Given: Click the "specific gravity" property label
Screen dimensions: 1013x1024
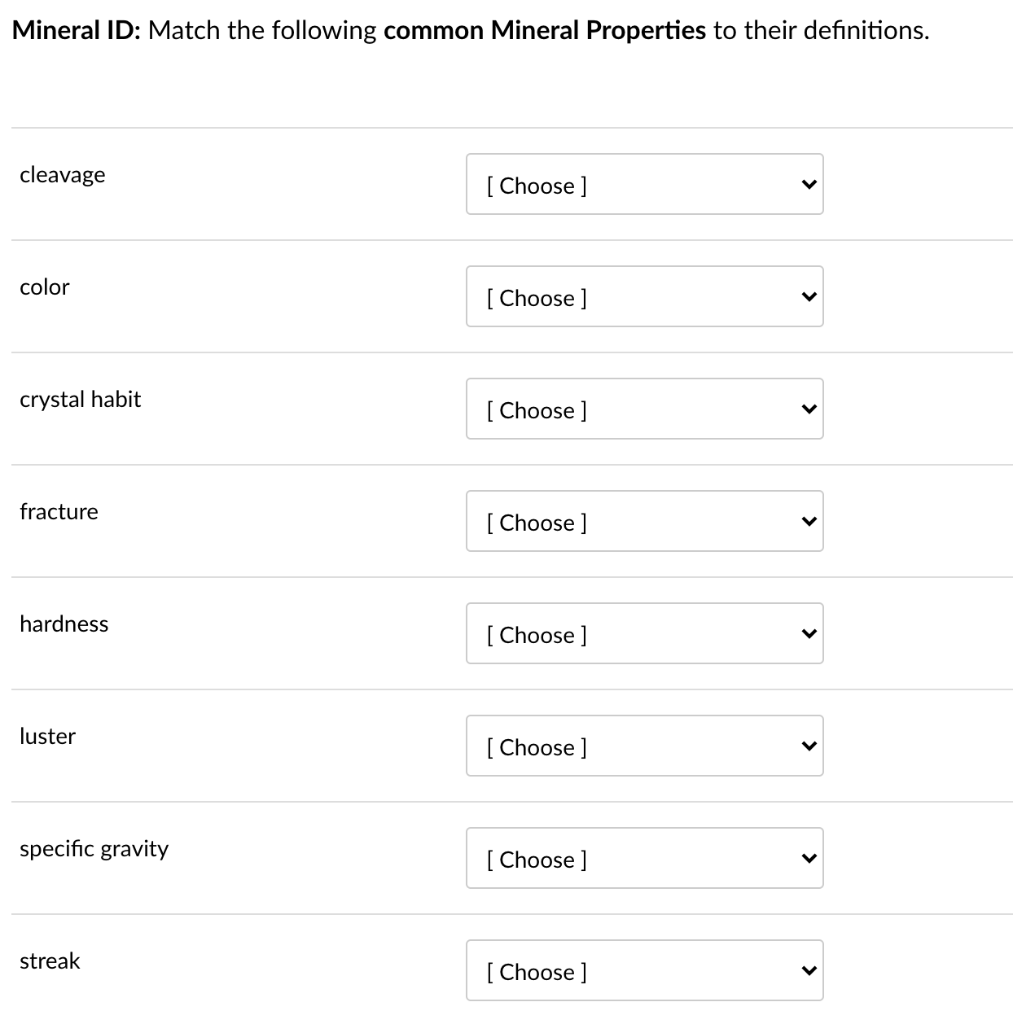Looking at the screenshot, I should pos(94,849).
